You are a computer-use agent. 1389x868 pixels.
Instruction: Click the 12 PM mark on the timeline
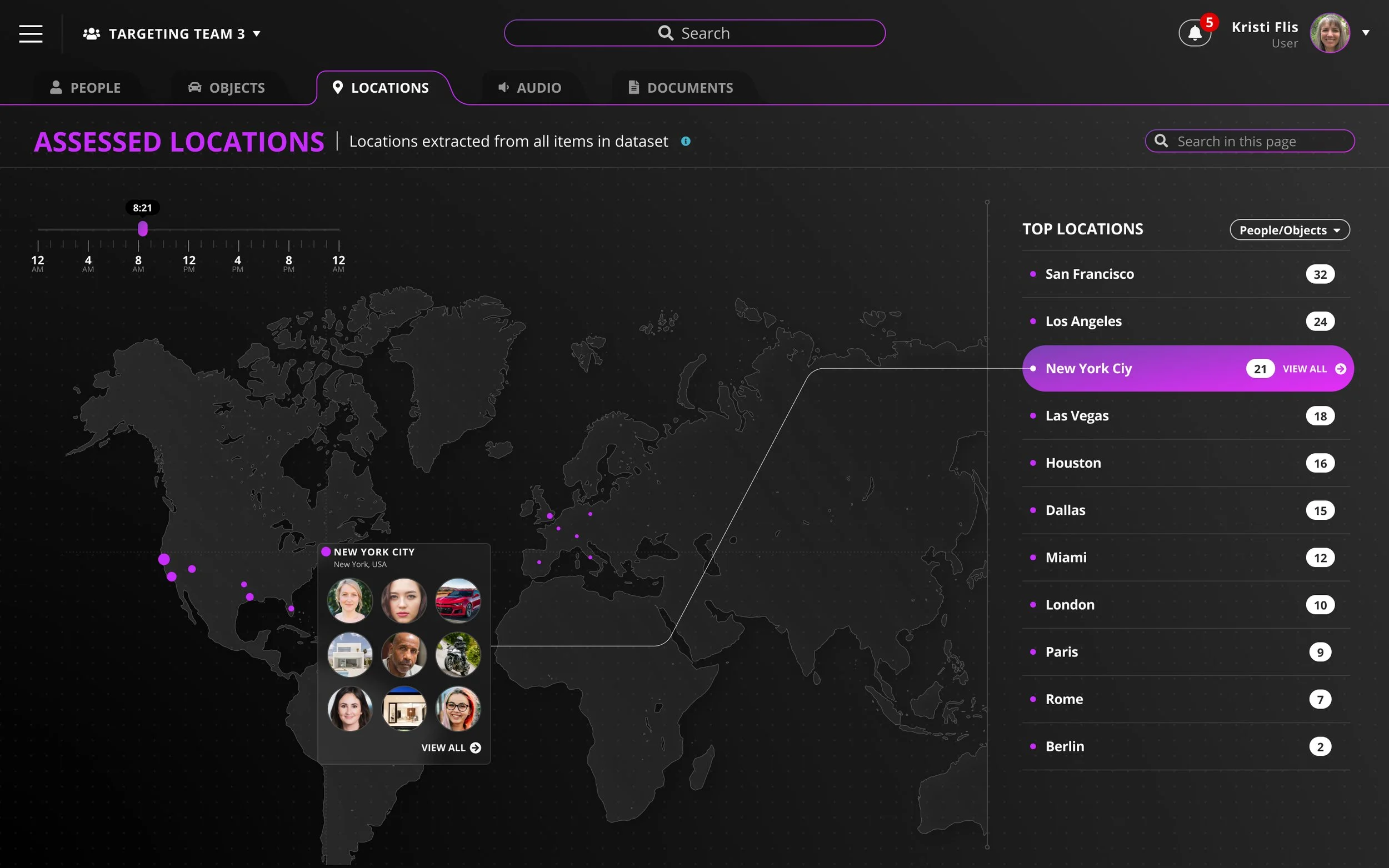click(x=189, y=263)
